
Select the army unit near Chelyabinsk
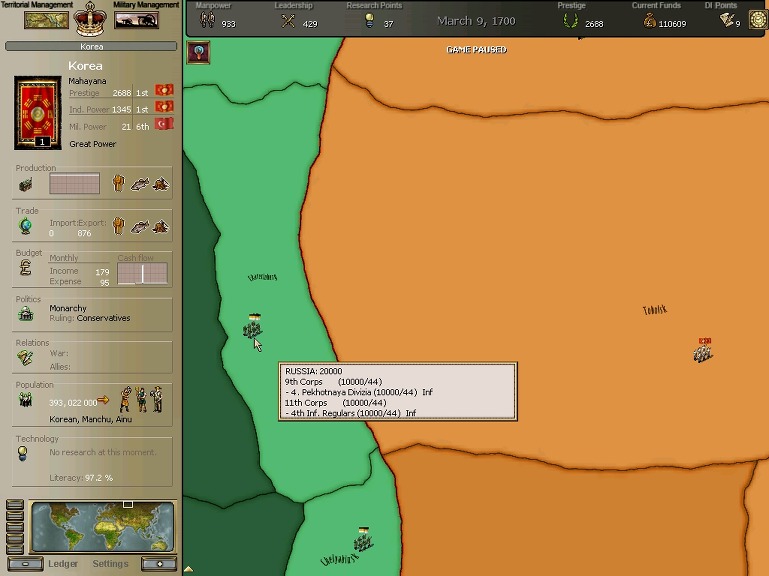[363, 540]
